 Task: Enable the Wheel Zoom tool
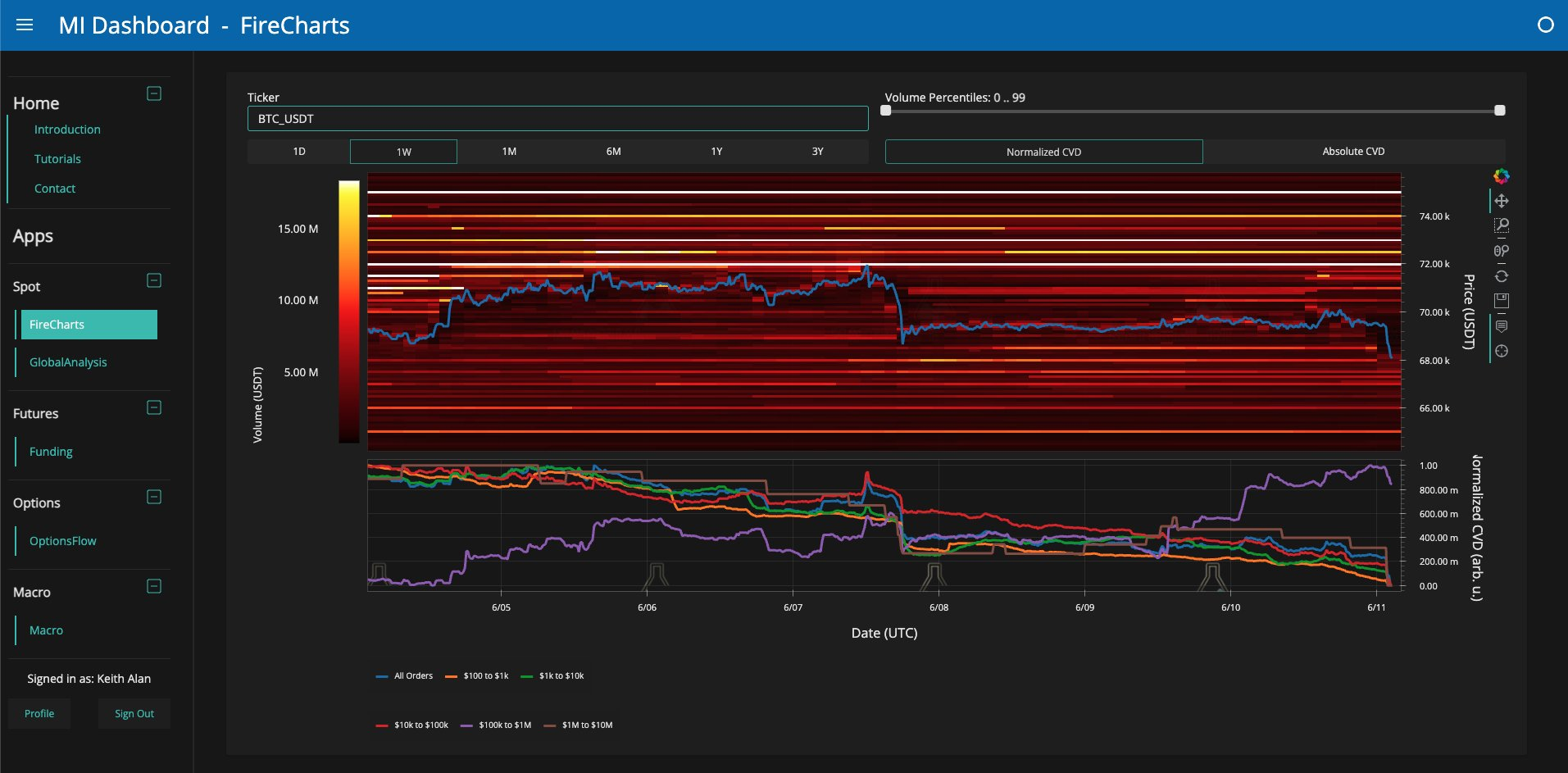(1501, 251)
